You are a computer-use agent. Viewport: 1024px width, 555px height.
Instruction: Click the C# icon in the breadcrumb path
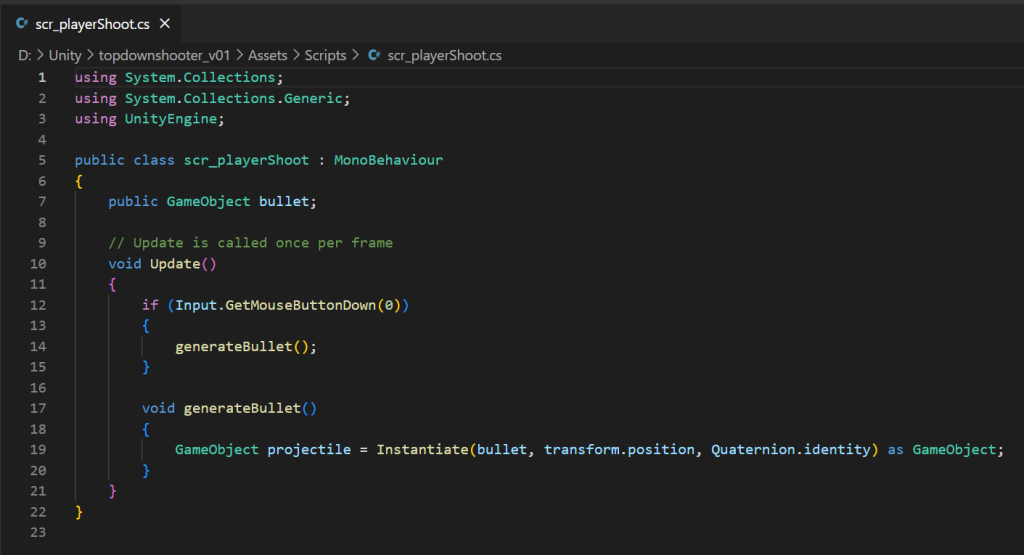(x=374, y=55)
